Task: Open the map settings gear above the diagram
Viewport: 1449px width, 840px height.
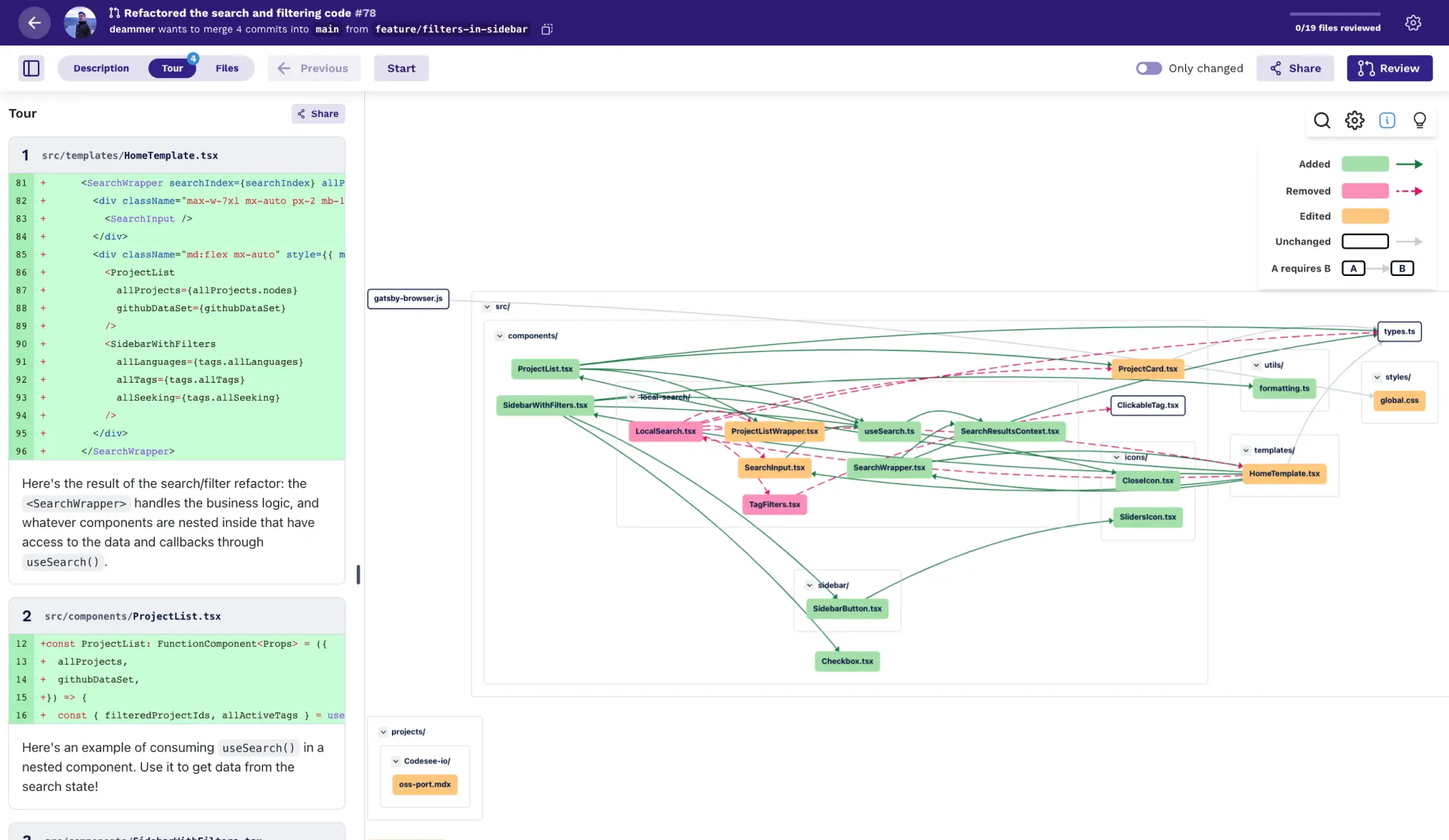Action: tap(1354, 120)
